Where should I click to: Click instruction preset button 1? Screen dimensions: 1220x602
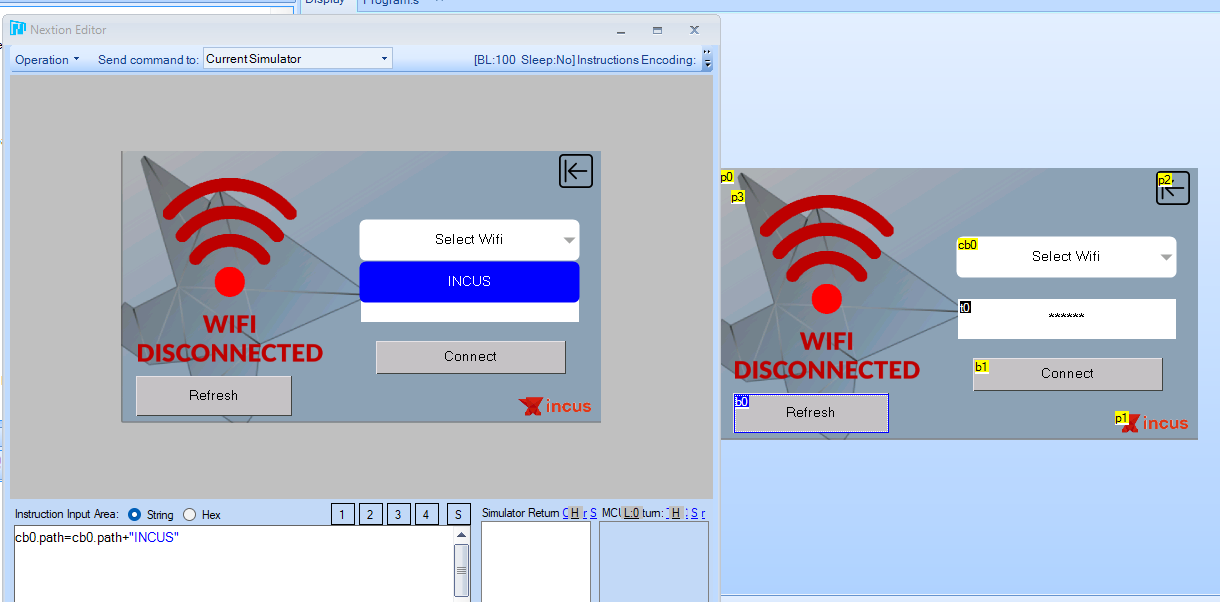coord(342,514)
